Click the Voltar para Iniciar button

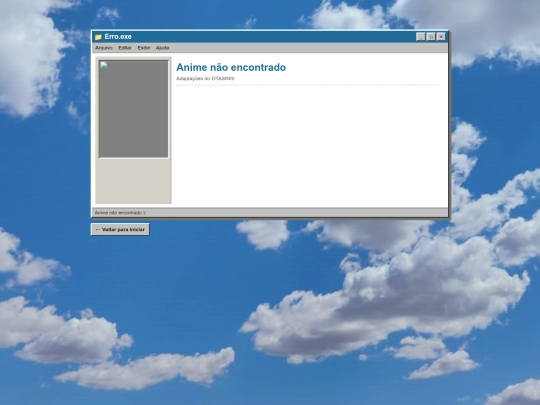tap(120, 229)
